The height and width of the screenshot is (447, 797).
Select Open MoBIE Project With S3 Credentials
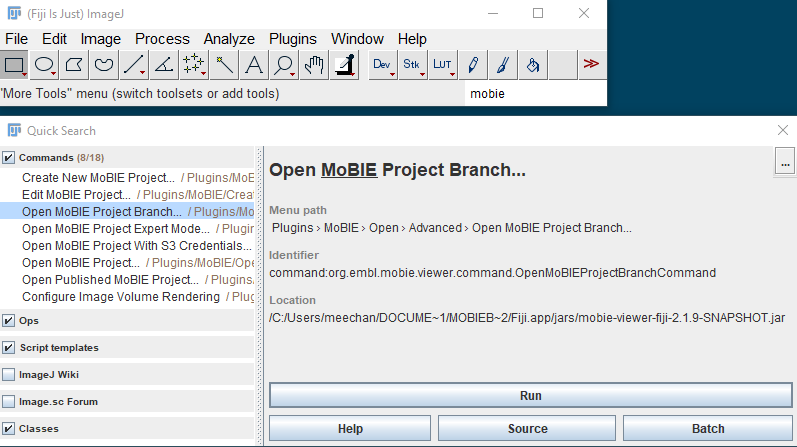pos(127,246)
